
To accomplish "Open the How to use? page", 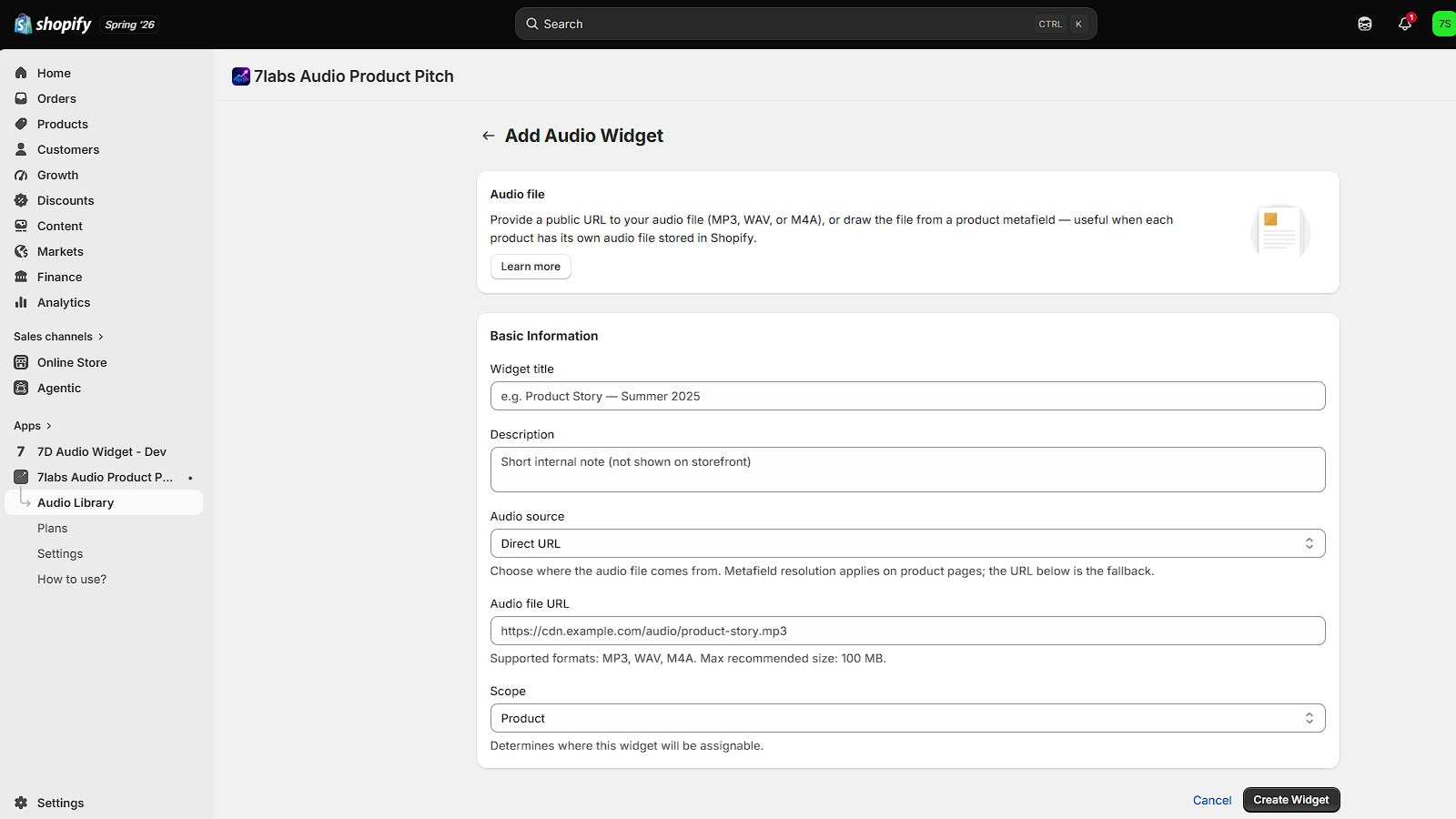I will (x=72, y=579).
